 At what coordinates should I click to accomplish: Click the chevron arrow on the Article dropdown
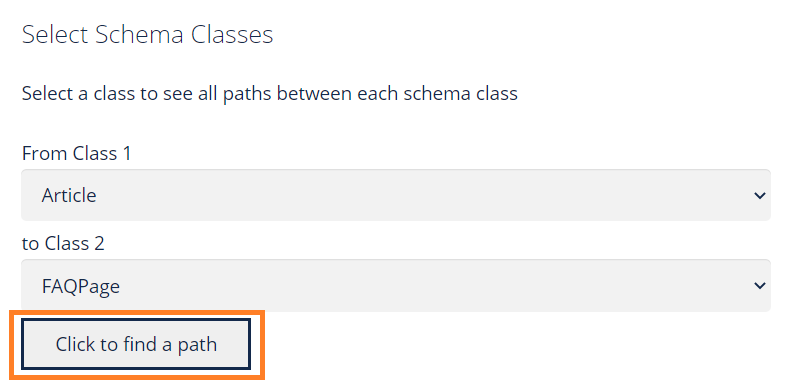point(759,195)
